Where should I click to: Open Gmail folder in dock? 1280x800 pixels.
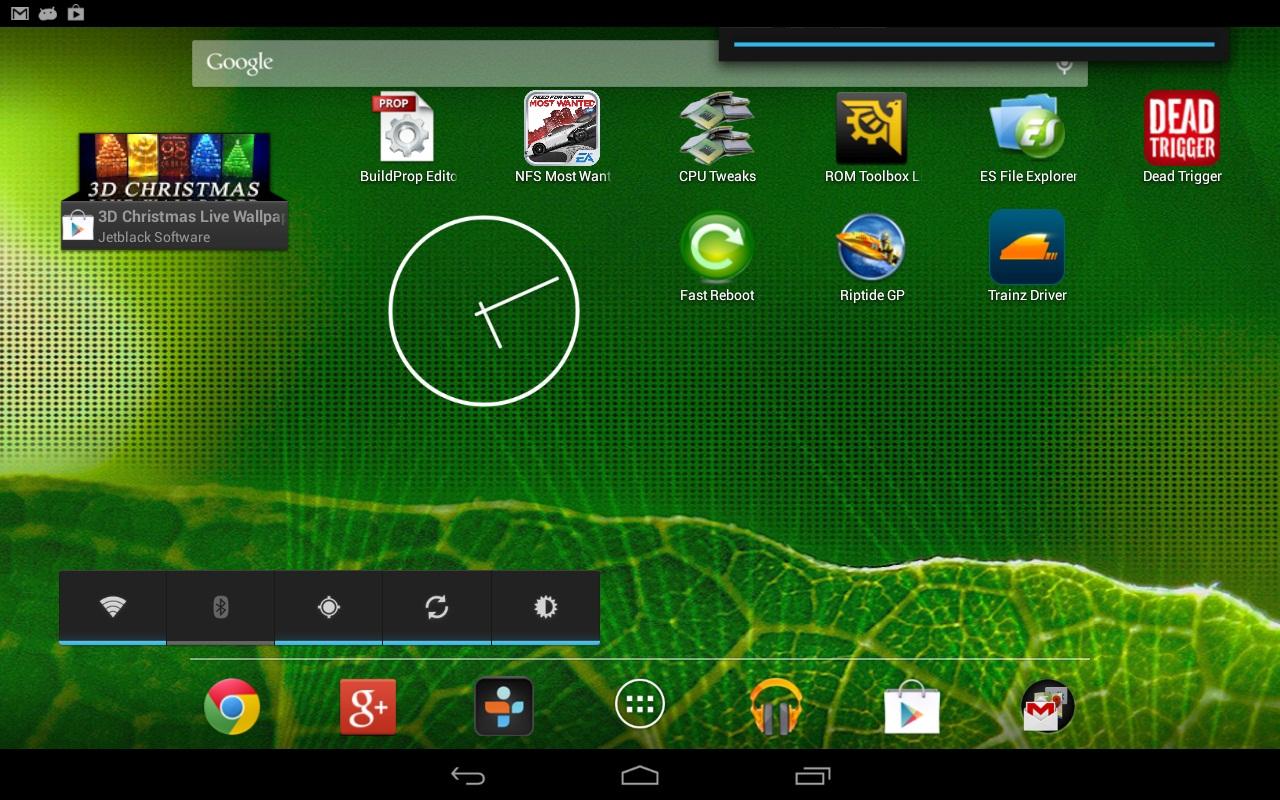point(1048,707)
